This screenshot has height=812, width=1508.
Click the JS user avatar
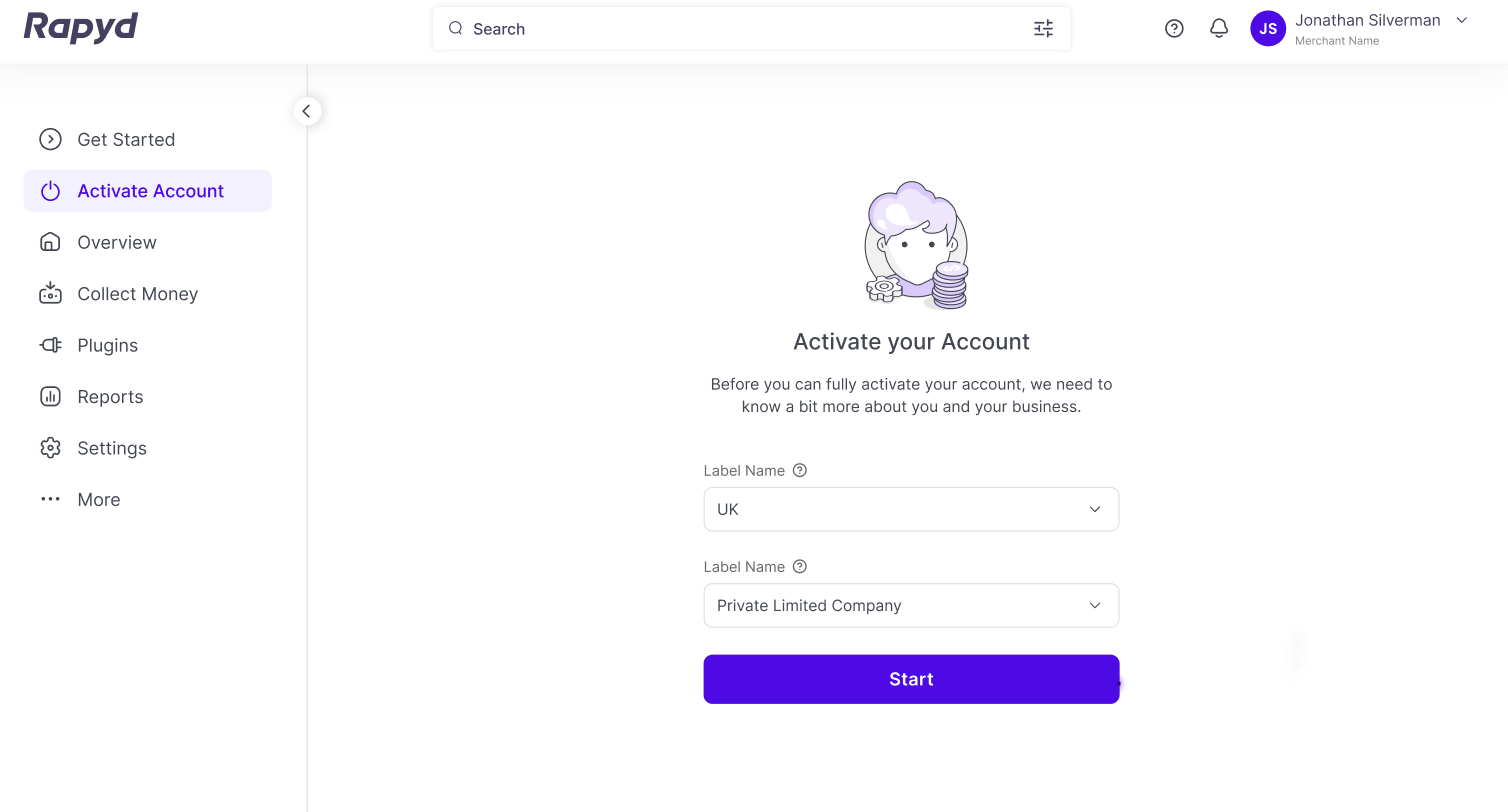click(1267, 29)
